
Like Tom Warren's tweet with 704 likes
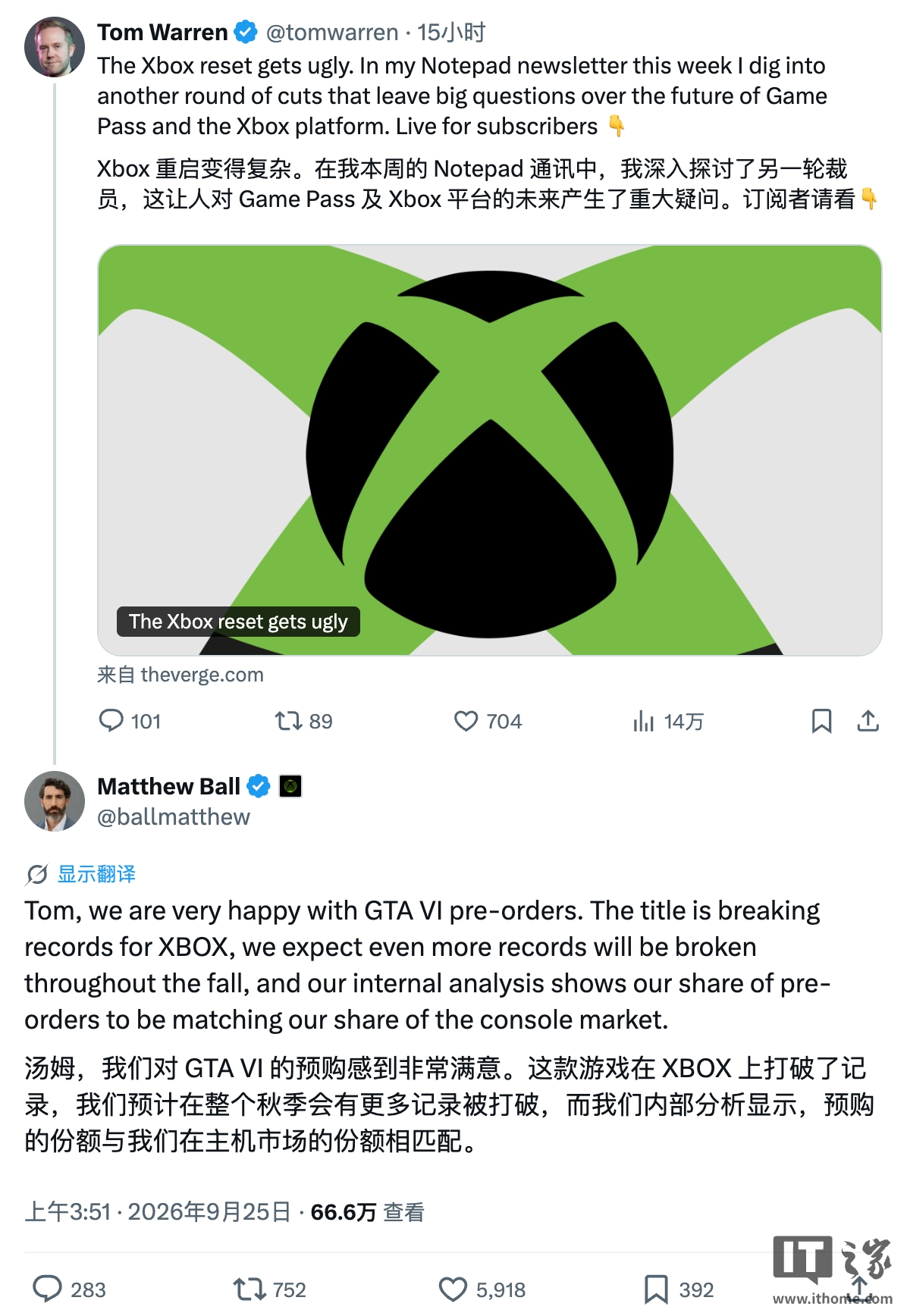tap(466, 721)
